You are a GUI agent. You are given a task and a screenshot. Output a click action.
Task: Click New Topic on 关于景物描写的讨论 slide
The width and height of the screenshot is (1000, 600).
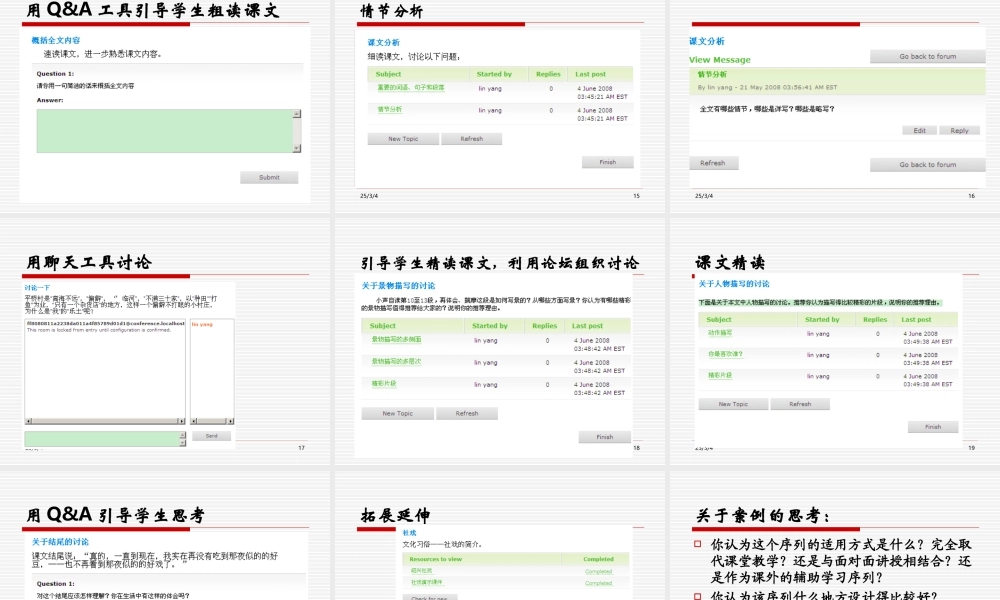(x=398, y=413)
